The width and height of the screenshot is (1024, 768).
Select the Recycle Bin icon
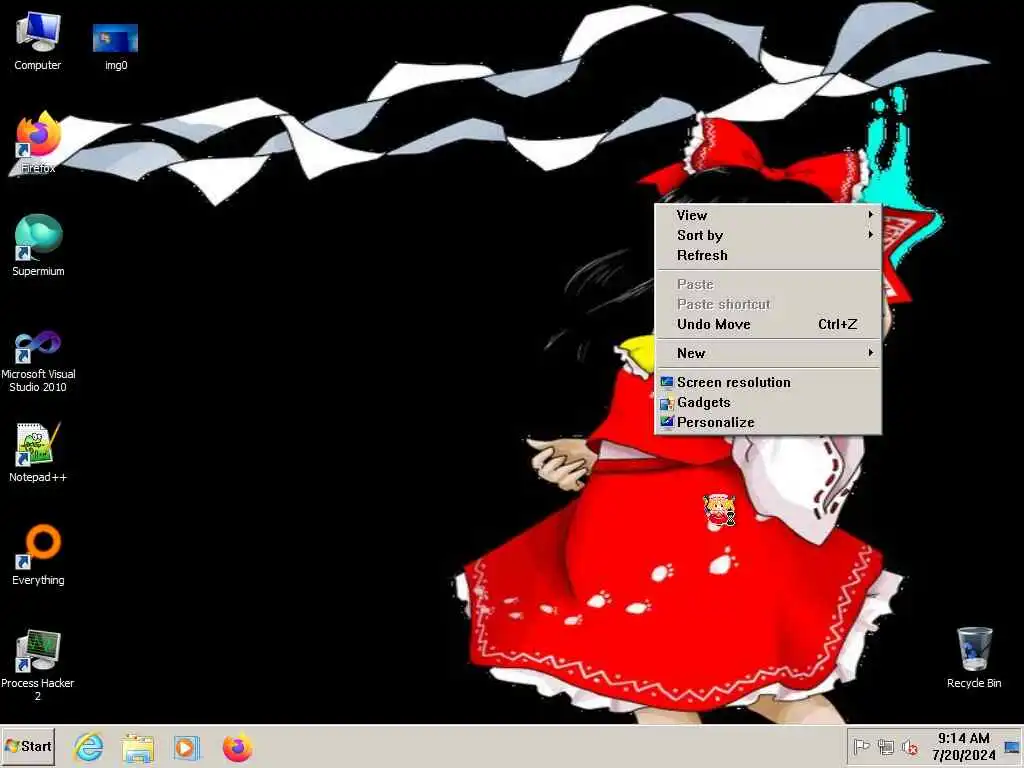(974, 658)
